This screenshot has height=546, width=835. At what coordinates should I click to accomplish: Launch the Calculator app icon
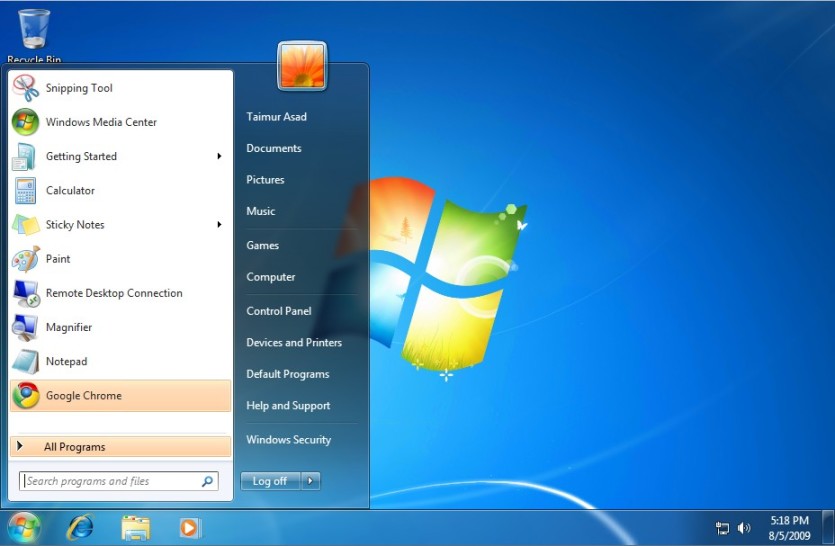click(x=25, y=191)
